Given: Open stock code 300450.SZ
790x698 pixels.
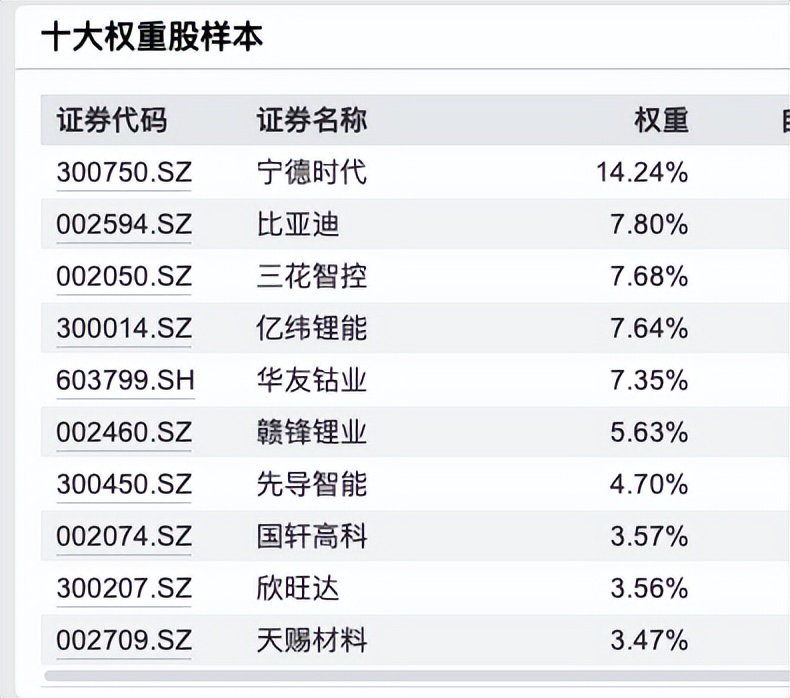Looking at the screenshot, I should 124,485.
